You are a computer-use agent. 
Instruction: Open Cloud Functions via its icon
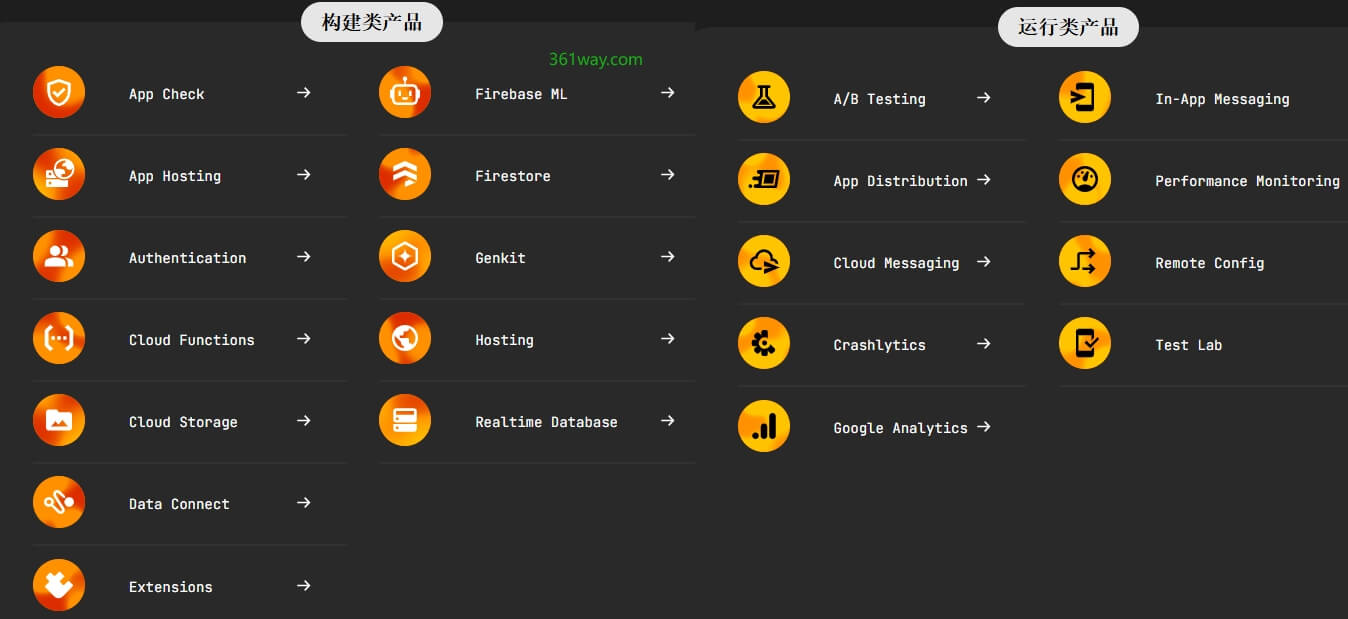tap(59, 338)
